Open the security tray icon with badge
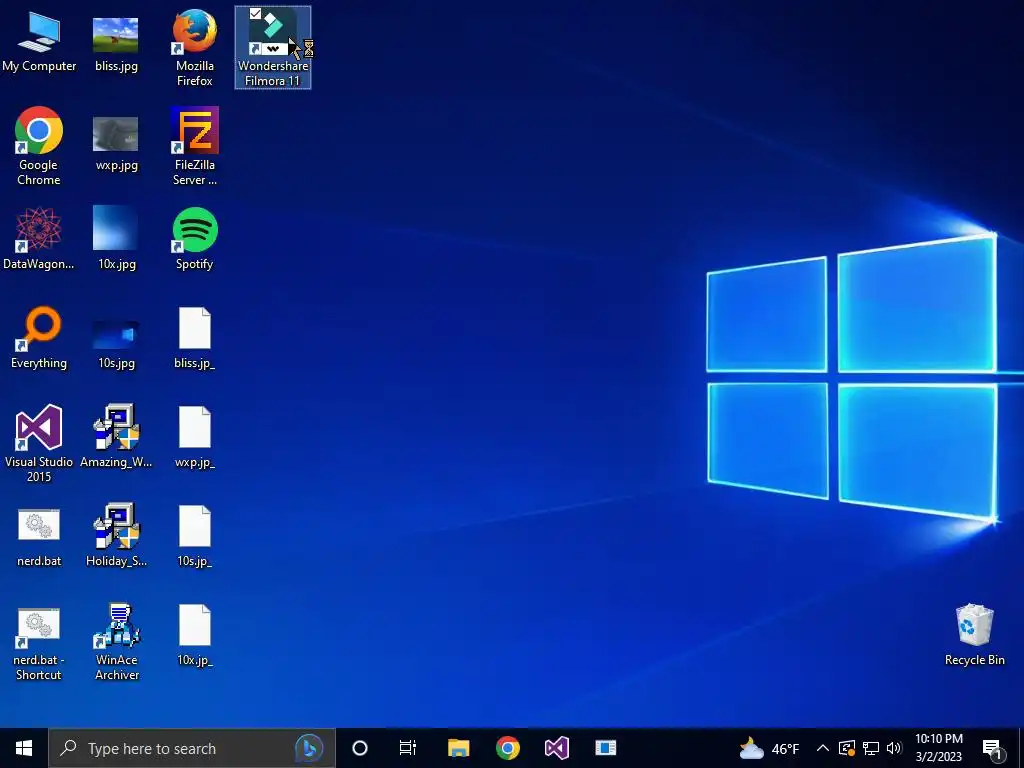 click(x=847, y=748)
